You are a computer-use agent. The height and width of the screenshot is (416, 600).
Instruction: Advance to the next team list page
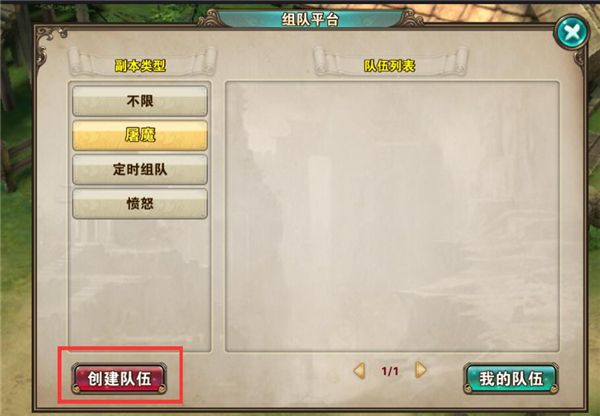(x=421, y=370)
